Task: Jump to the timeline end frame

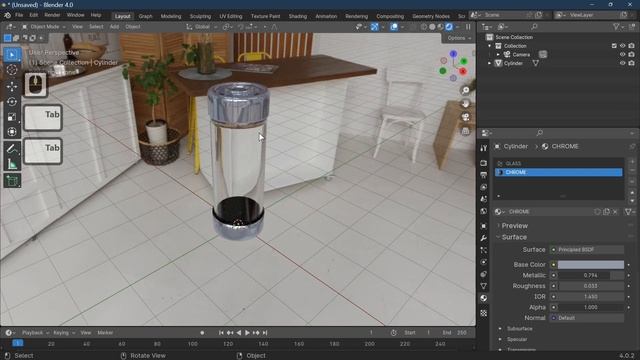Action: [265, 333]
